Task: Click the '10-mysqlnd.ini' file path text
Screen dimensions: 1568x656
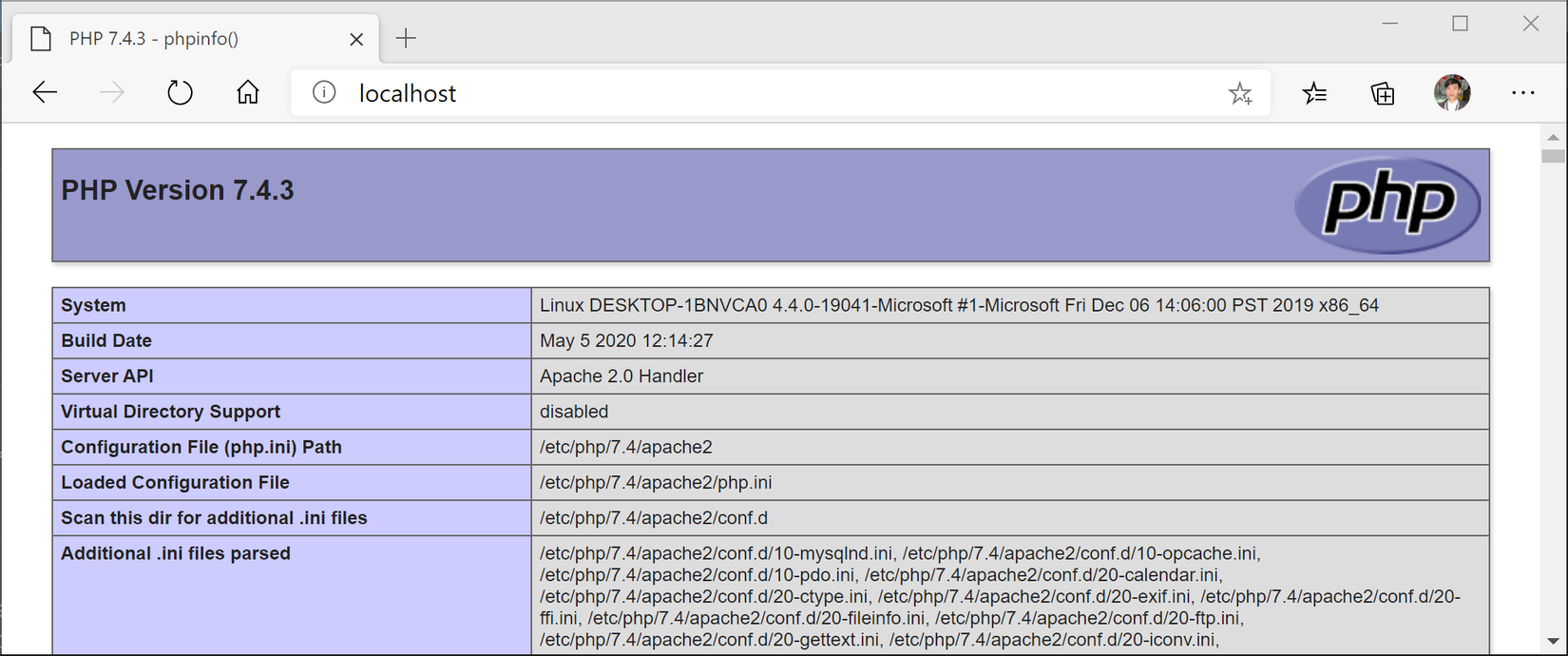Action: click(x=717, y=553)
